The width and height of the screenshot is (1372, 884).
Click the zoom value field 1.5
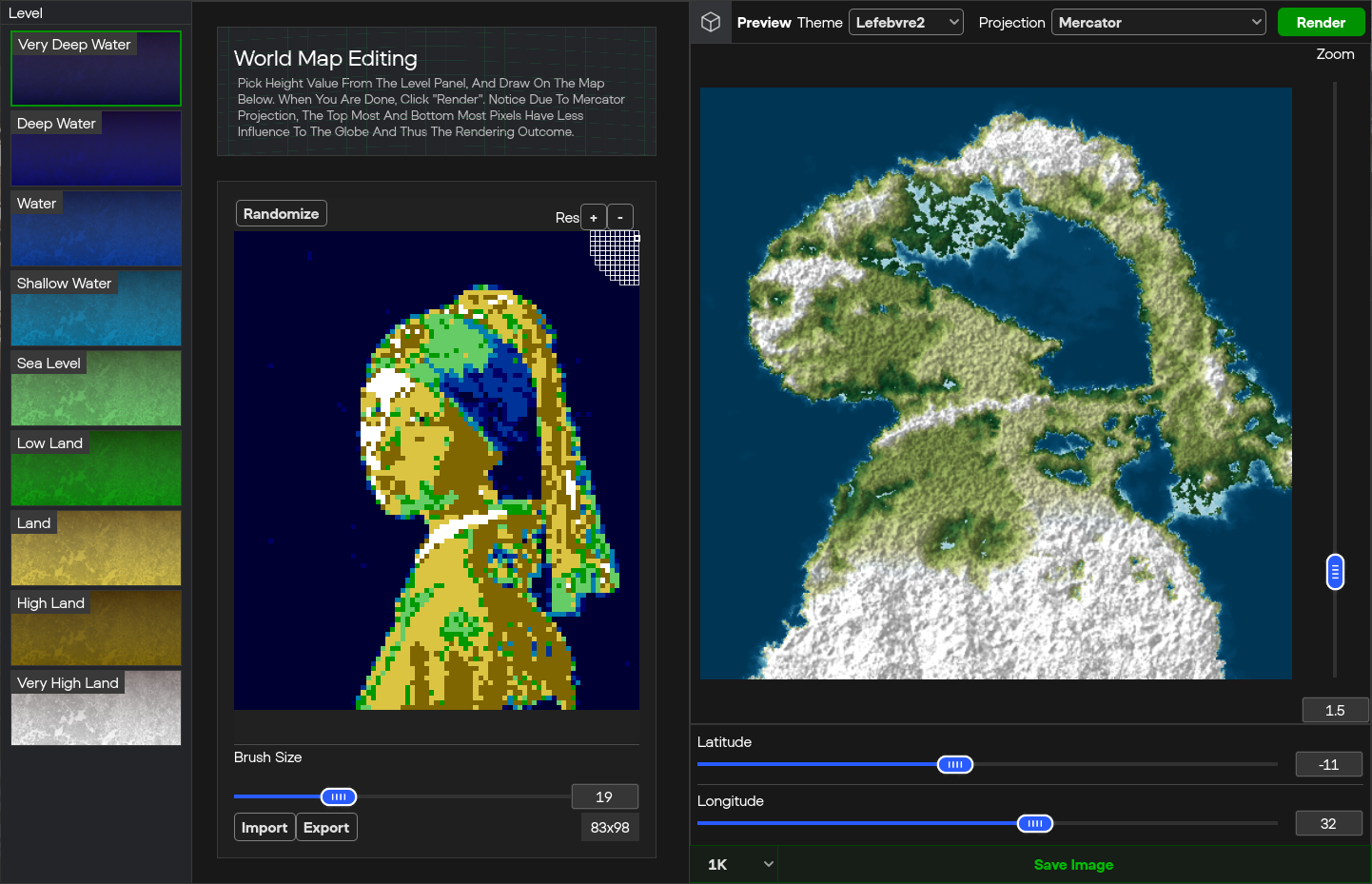[1335, 710]
